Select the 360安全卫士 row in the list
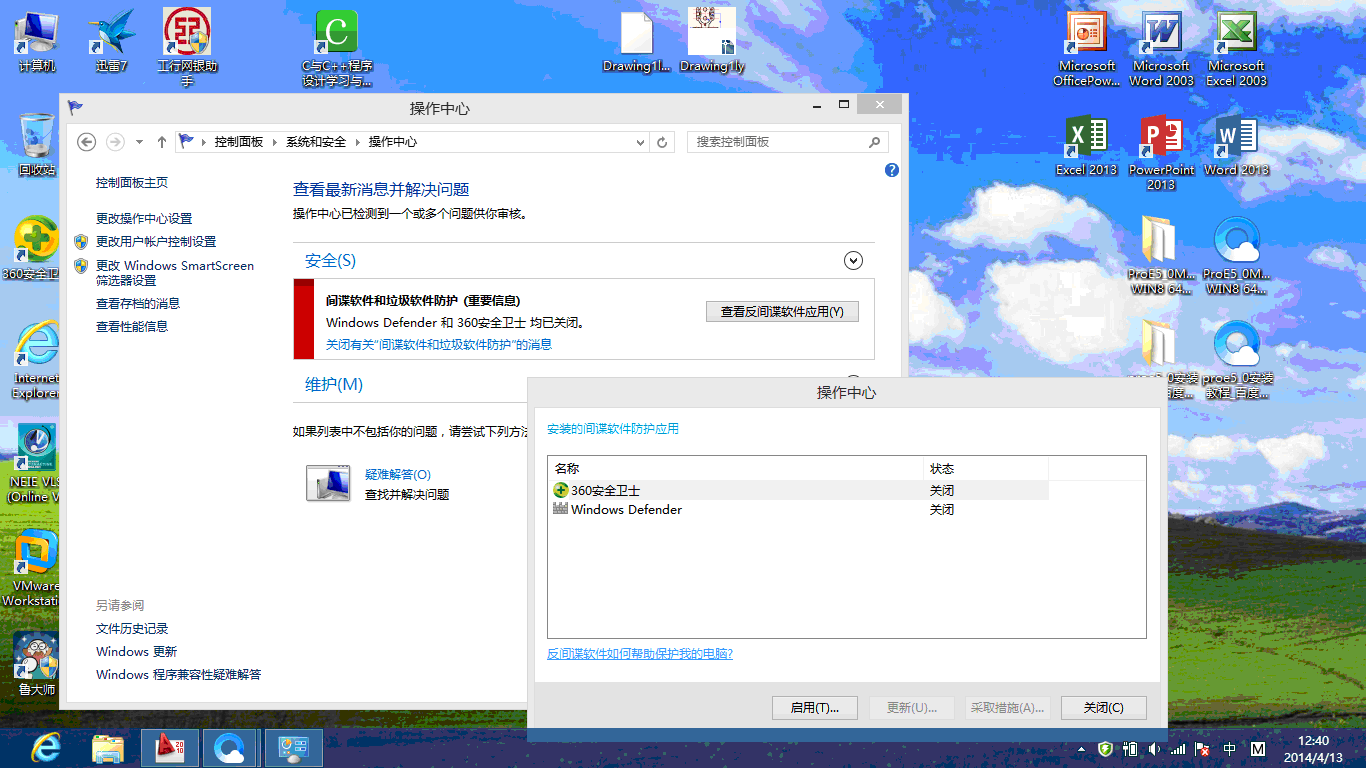 pos(798,490)
